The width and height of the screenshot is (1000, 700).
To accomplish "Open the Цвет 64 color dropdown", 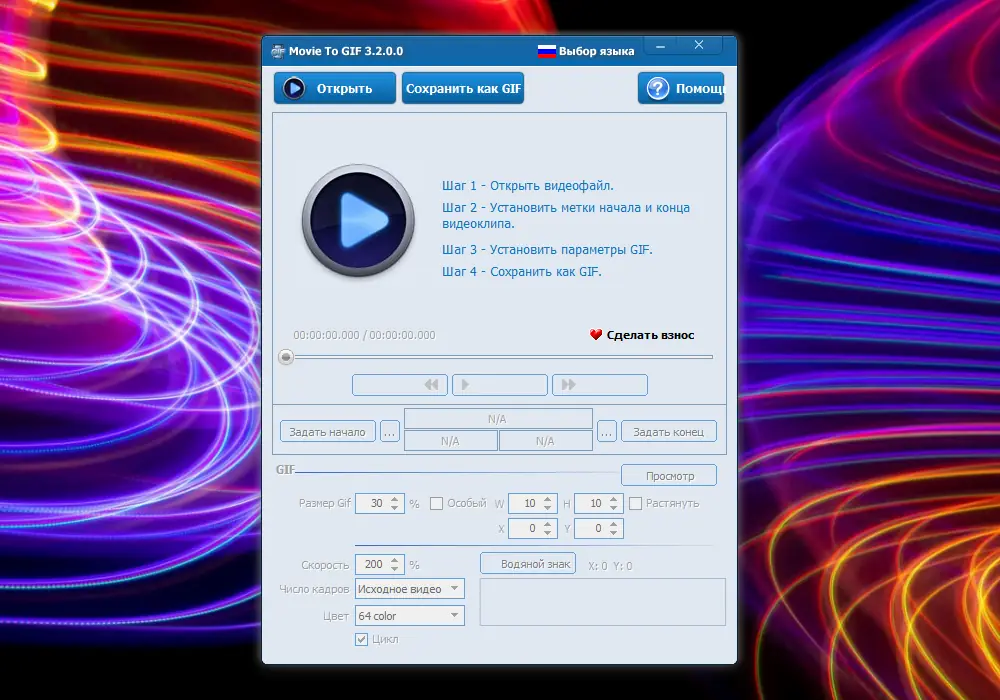I will click(x=409, y=615).
